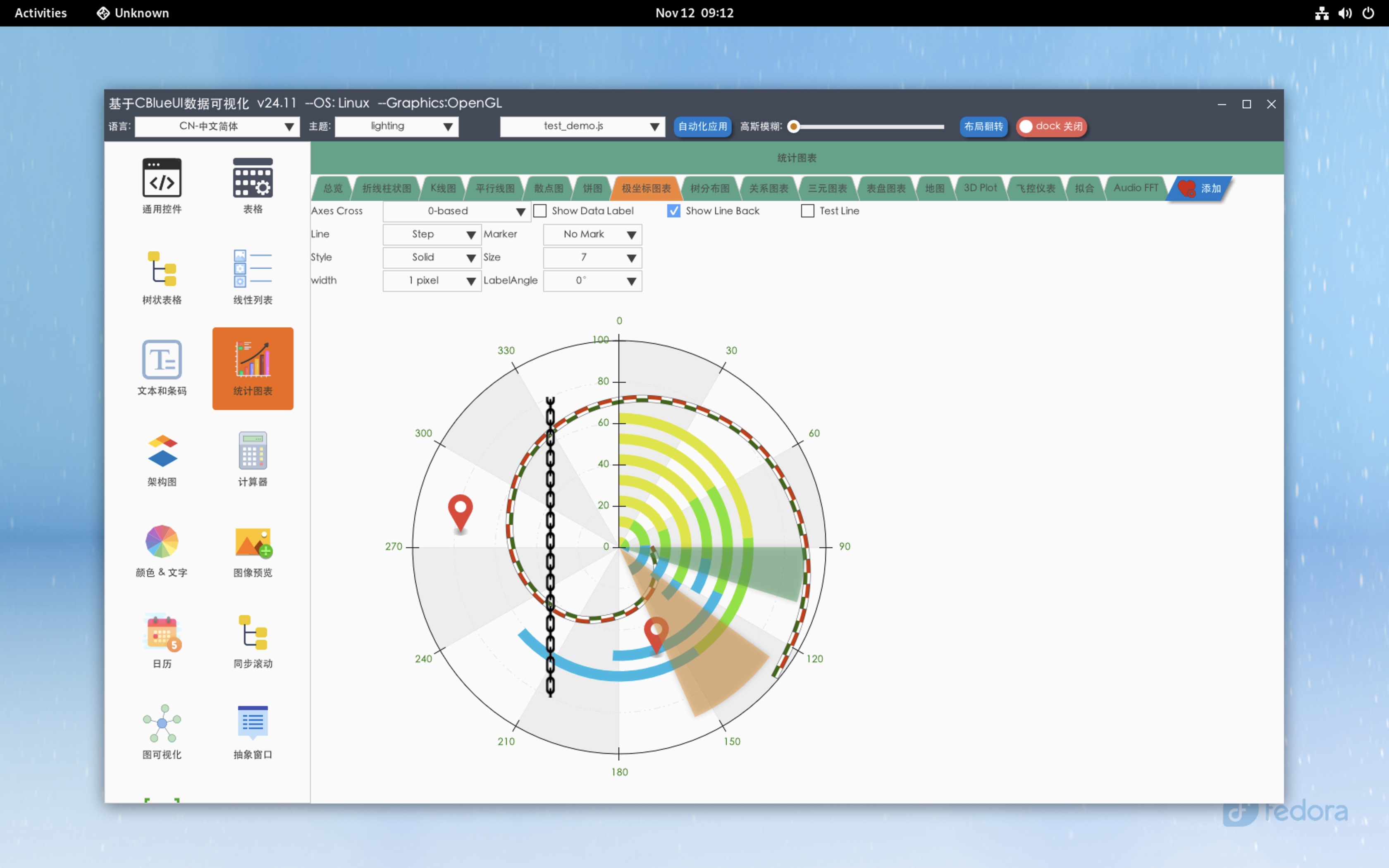
Task: Switch to the 饼图 pie chart tab
Action: click(592, 188)
